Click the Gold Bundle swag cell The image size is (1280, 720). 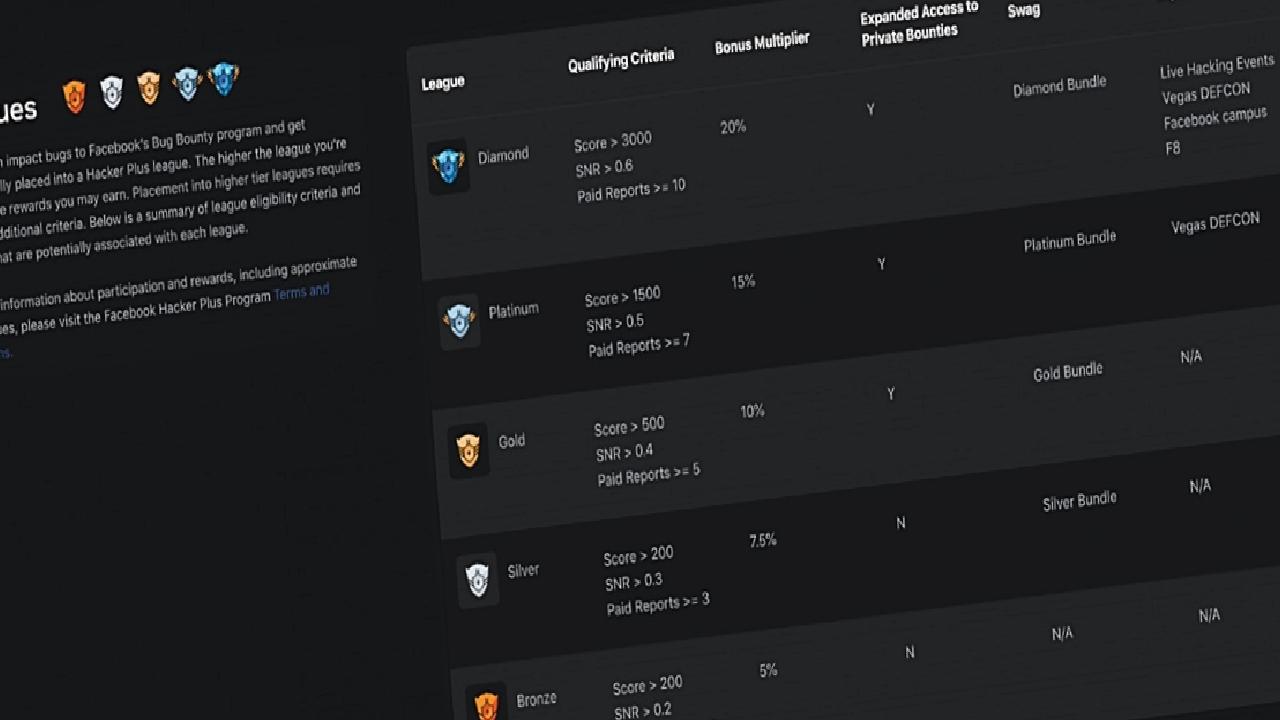(x=1068, y=372)
